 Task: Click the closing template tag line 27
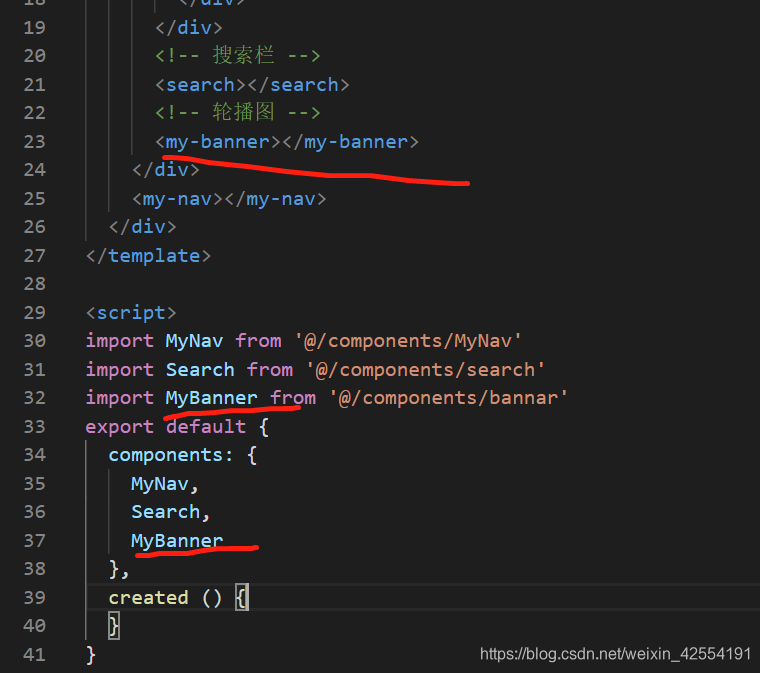tap(148, 256)
